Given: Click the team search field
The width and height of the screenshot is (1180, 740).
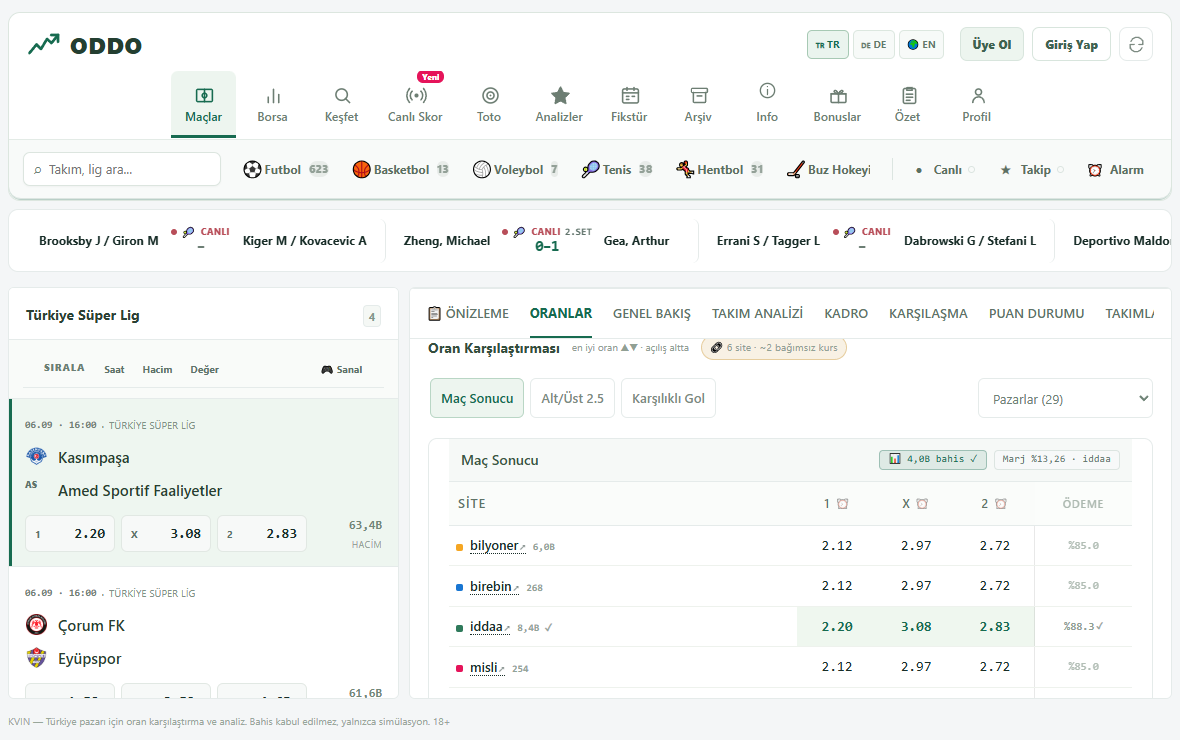Looking at the screenshot, I should click(x=122, y=169).
